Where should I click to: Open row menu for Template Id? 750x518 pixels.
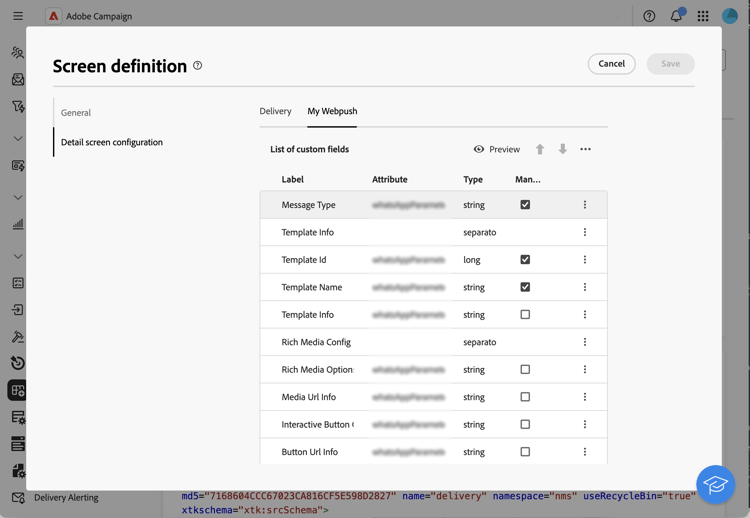click(585, 260)
